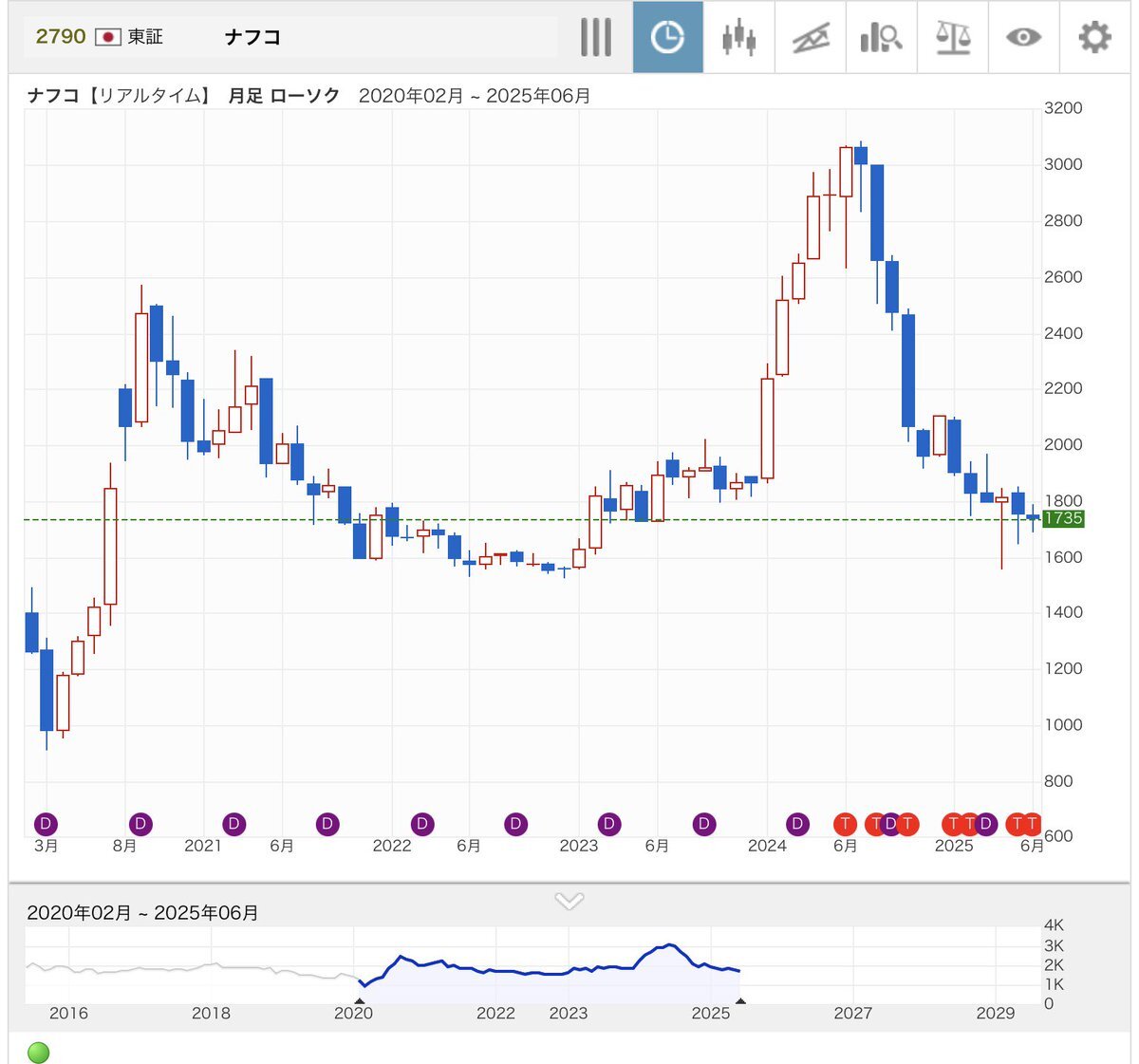
Task: Click the 2021 date axis label
Action: (203, 846)
